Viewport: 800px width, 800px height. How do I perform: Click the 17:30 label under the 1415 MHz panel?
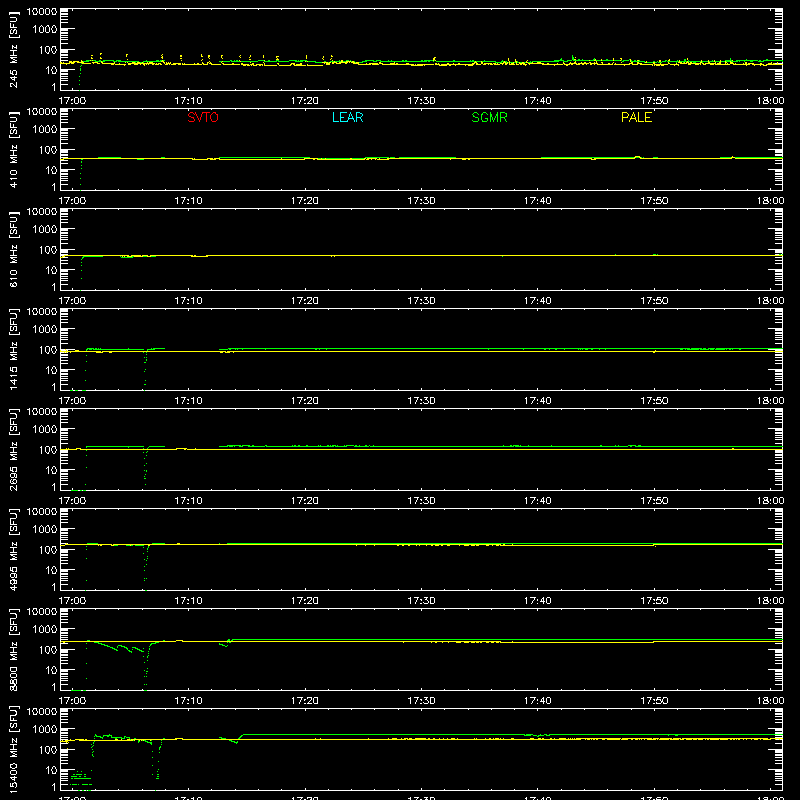point(421,401)
